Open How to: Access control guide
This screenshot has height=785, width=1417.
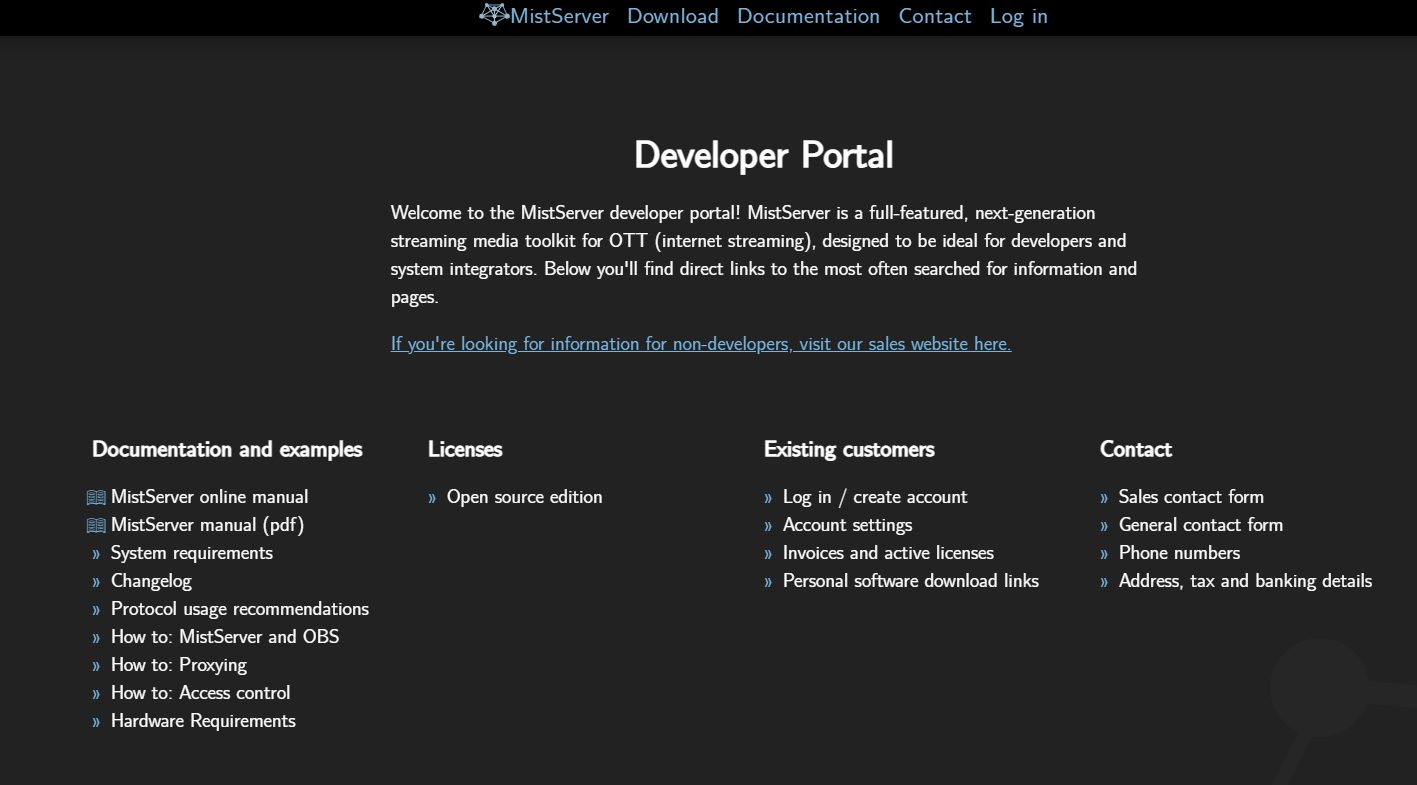(x=200, y=693)
